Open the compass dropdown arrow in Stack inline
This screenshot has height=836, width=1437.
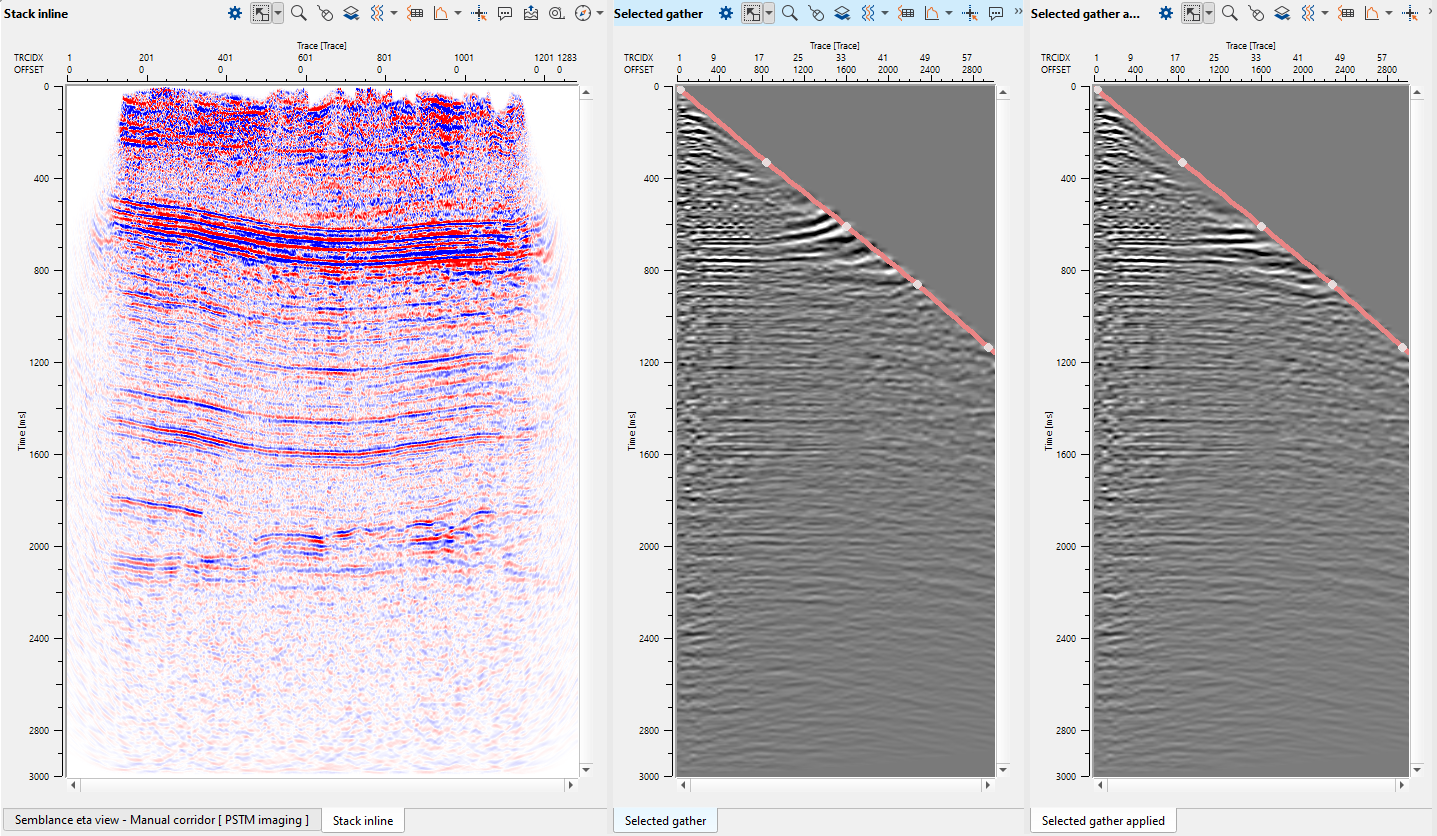point(600,13)
